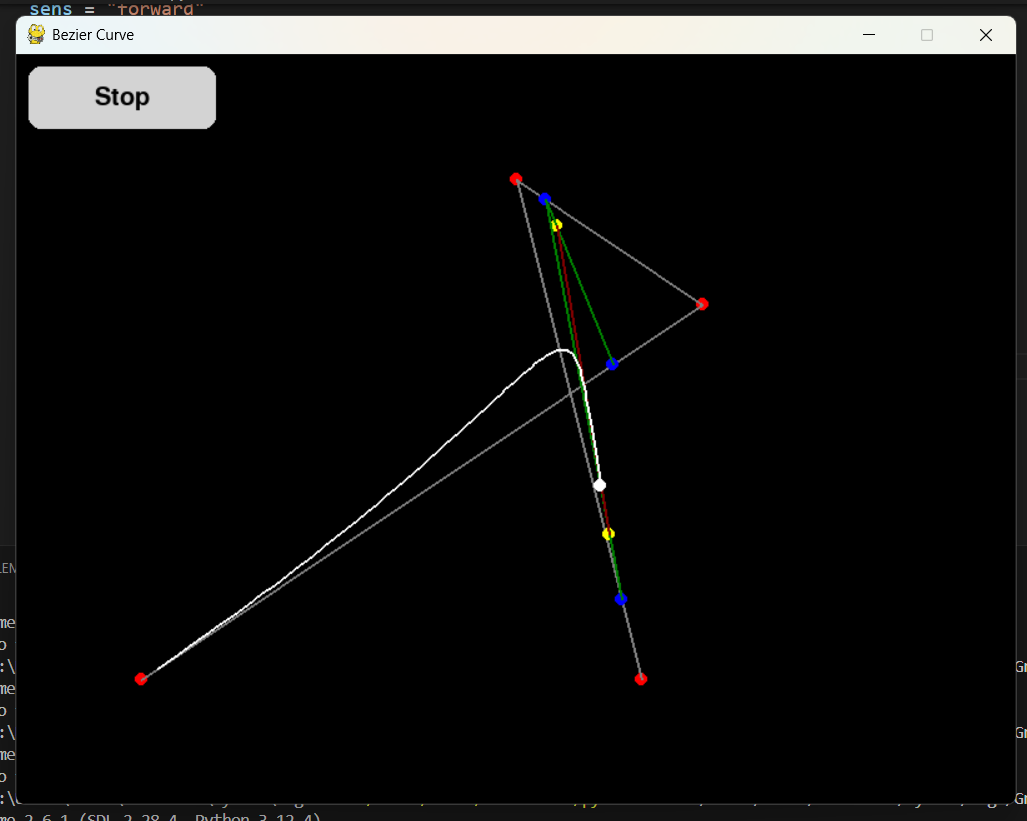
Task: Minimize the Bezier Curve window
Action: coord(868,35)
